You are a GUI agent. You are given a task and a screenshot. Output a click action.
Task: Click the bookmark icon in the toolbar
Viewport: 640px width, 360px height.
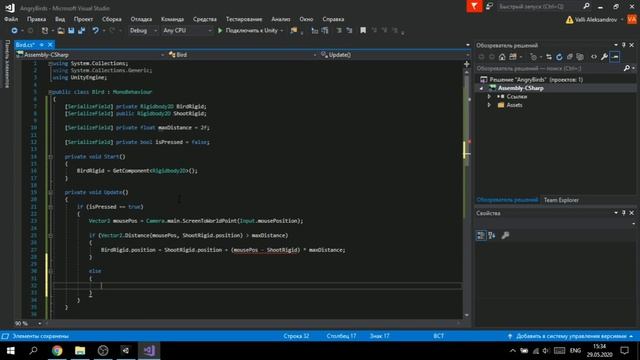point(363,31)
